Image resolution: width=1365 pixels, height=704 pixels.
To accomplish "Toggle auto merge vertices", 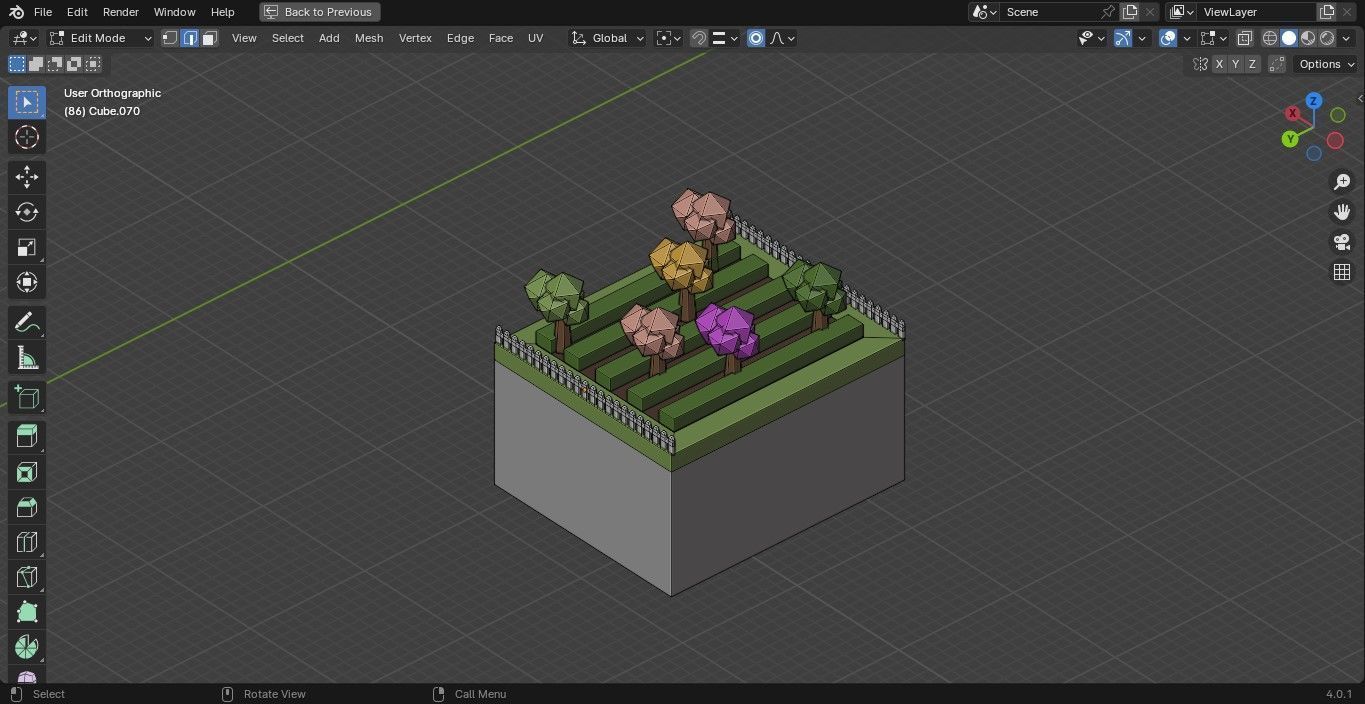I will click(1277, 64).
